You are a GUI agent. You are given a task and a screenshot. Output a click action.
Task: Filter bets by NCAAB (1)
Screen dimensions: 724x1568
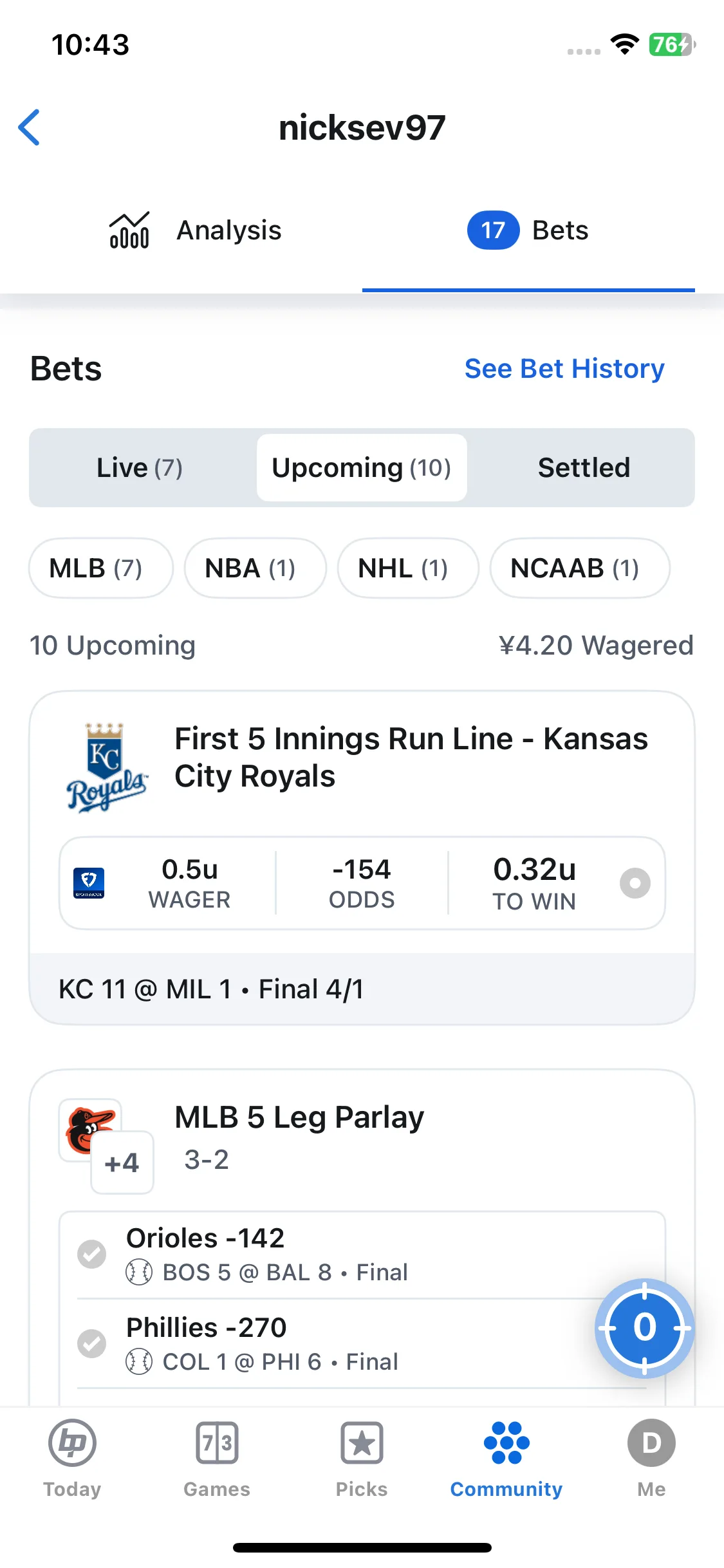coord(580,568)
